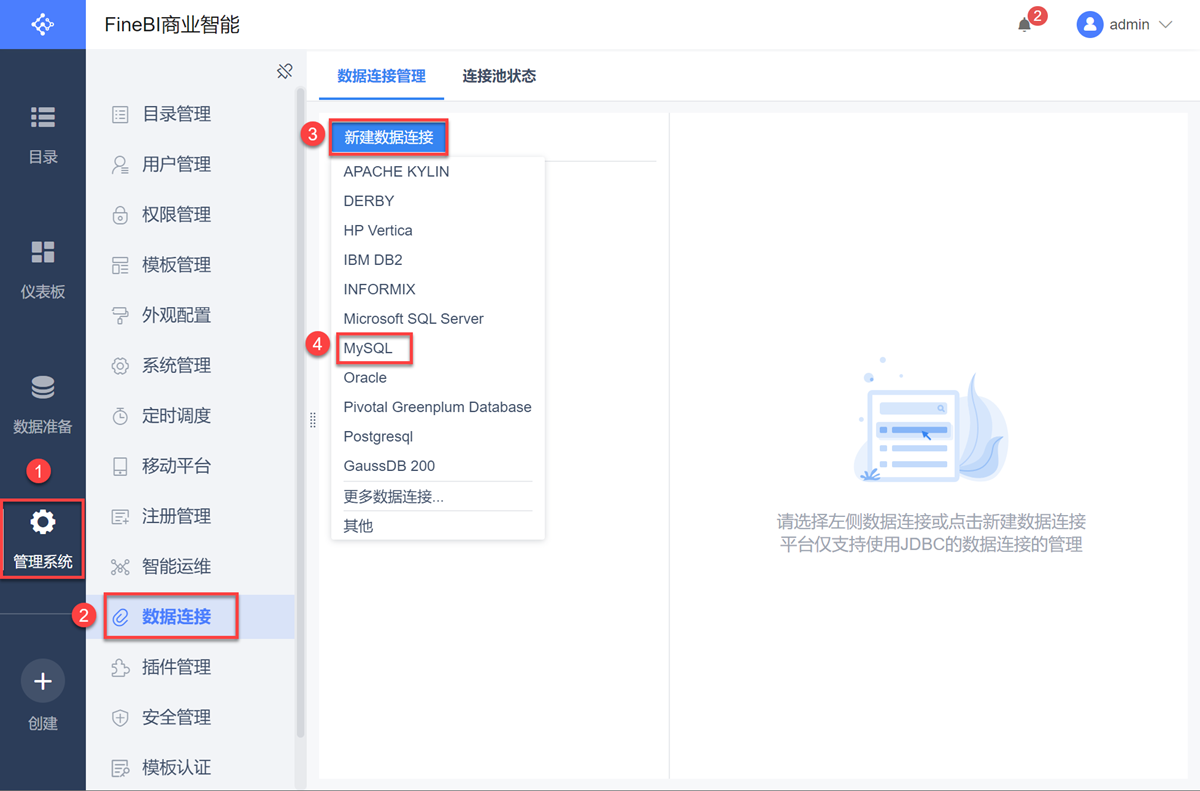Open the 数据准备 database icon
Viewport: 1200px width, 791px height.
(43, 387)
